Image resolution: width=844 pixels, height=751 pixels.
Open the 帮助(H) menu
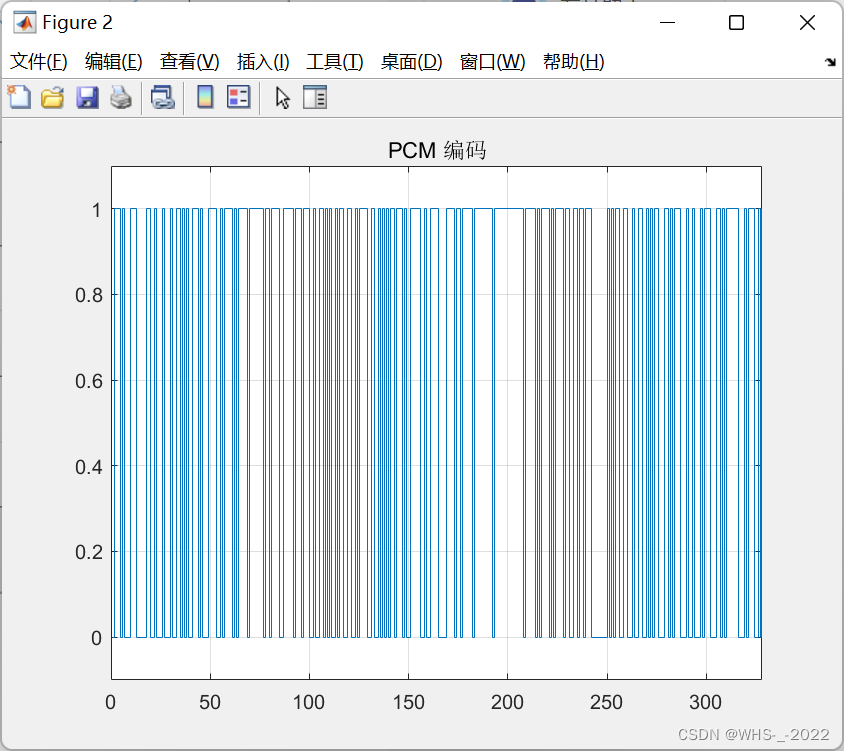(573, 61)
